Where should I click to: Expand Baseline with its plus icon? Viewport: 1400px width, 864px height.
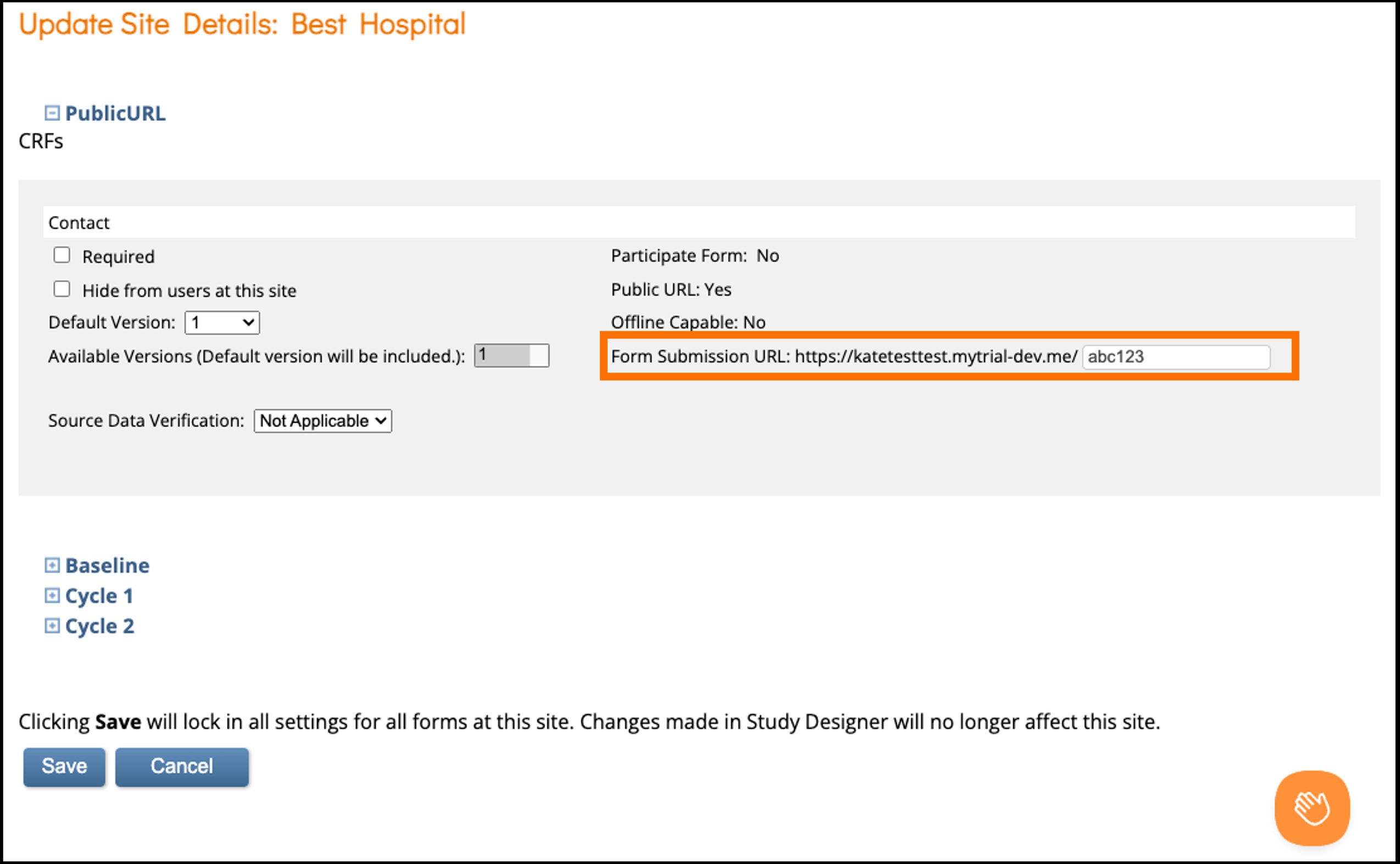tap(52, 565)
